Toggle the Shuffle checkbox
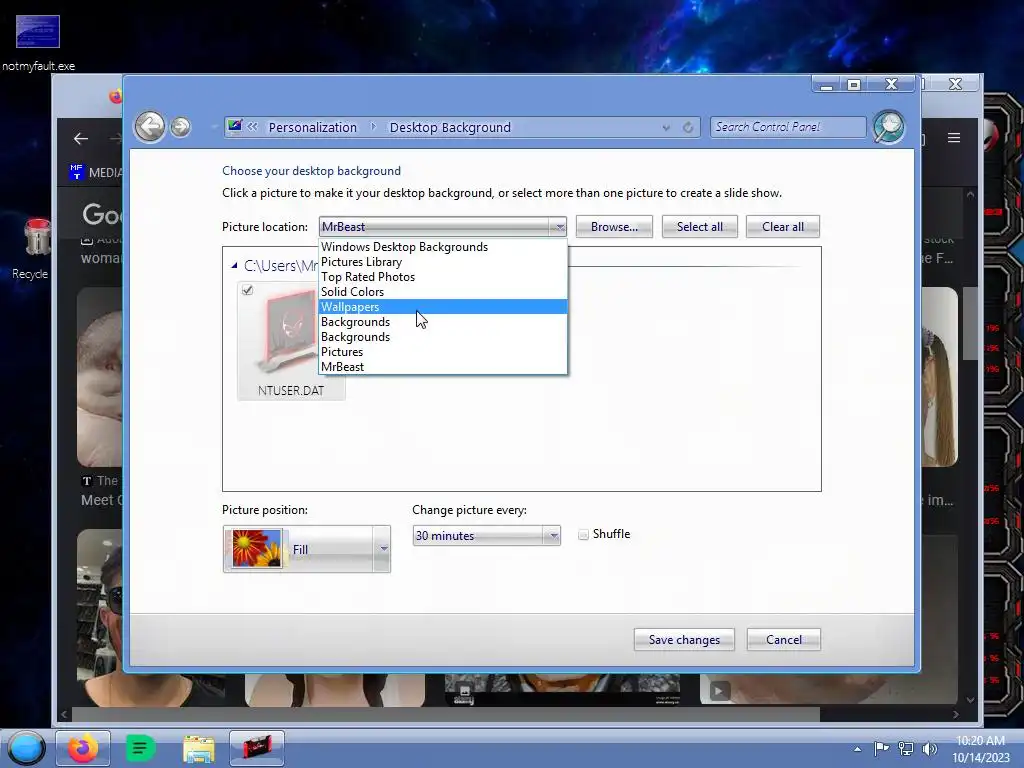This screenshot has height=768, width=1024. 583,534
